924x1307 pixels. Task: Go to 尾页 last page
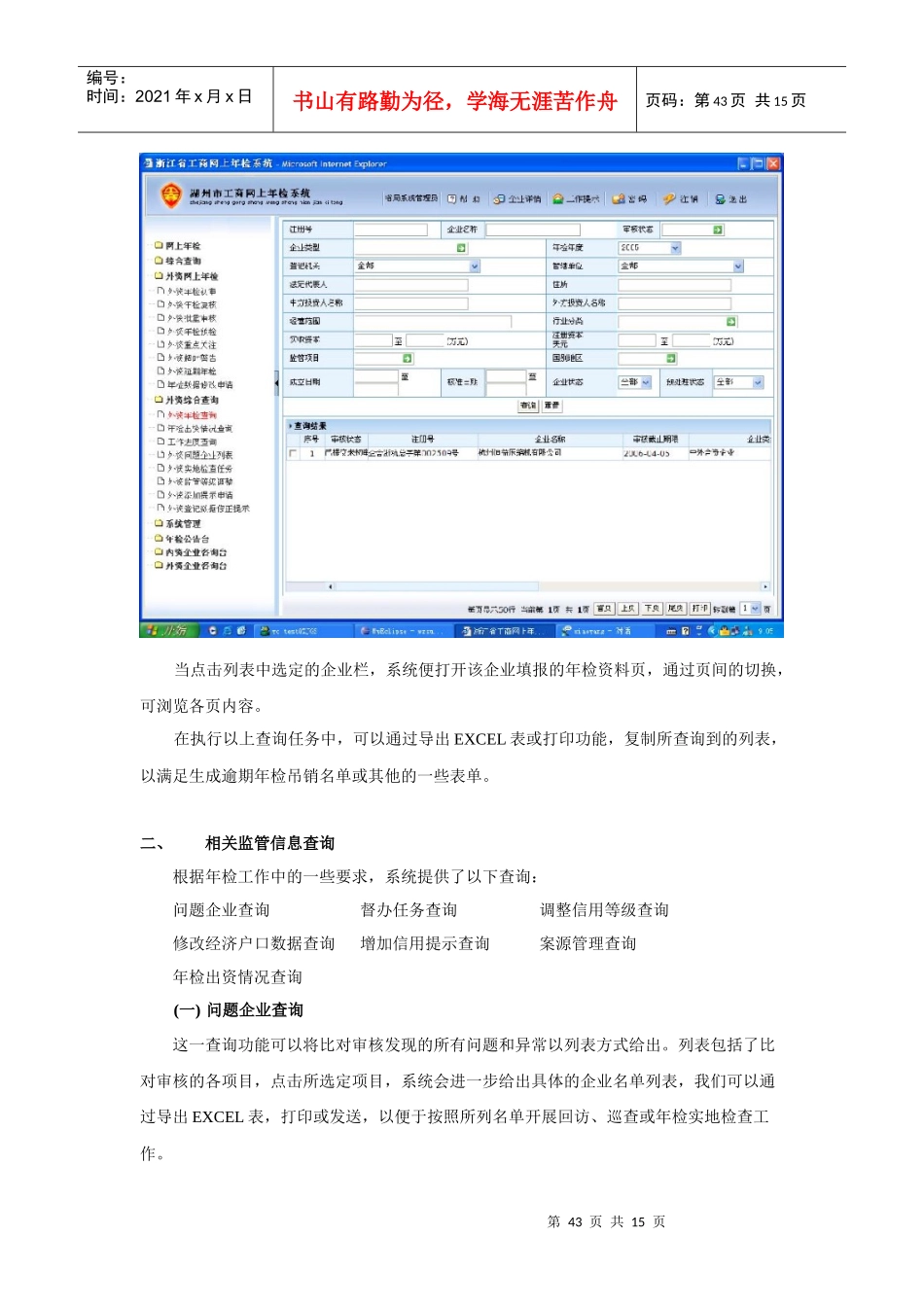click(x=676, y=609)
